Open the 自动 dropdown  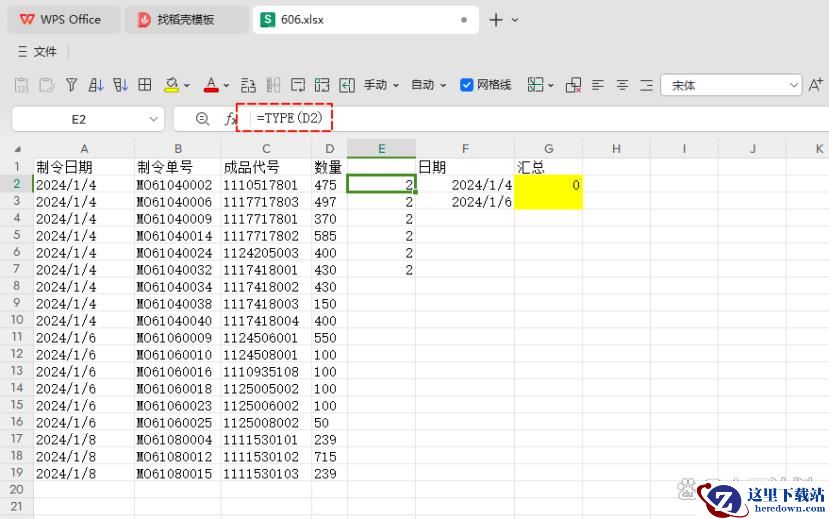pyautogui.click(x=428, y=85)
